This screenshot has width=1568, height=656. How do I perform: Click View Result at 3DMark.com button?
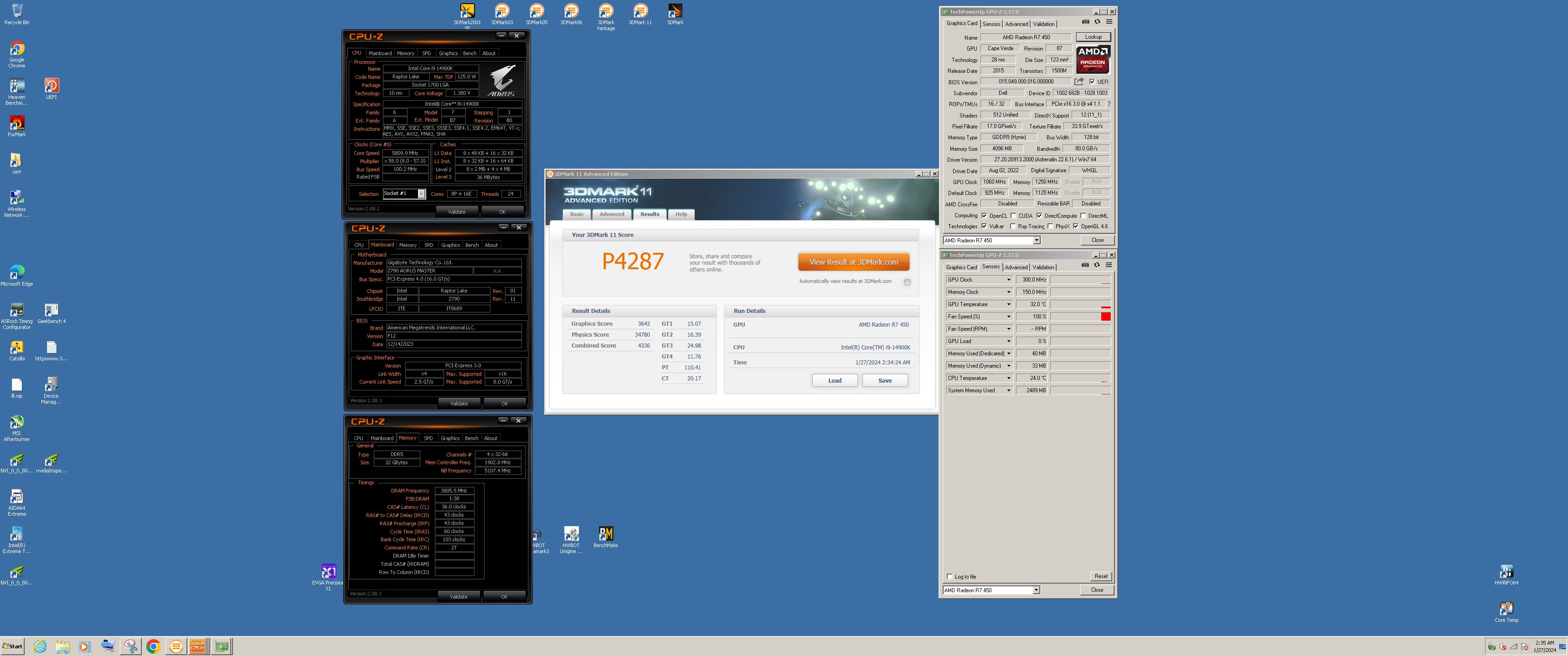point(853,262)
